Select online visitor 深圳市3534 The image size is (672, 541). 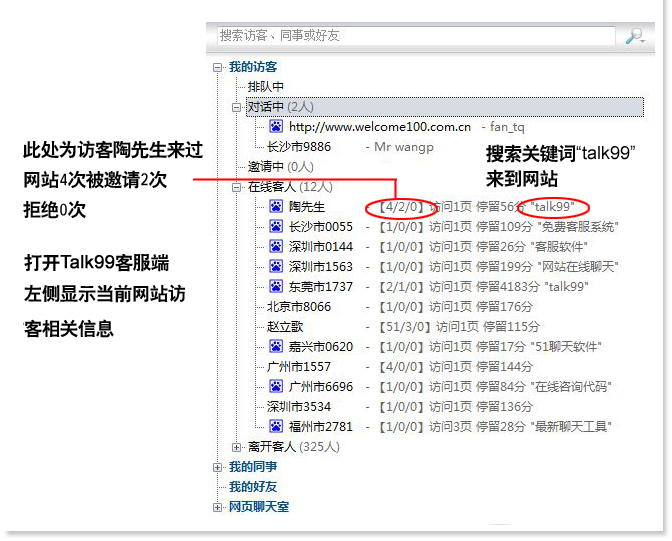click(299, 407)
